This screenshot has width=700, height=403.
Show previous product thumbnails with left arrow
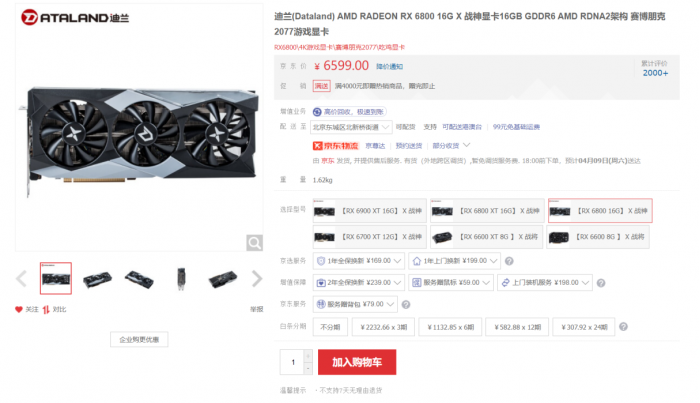21,278
